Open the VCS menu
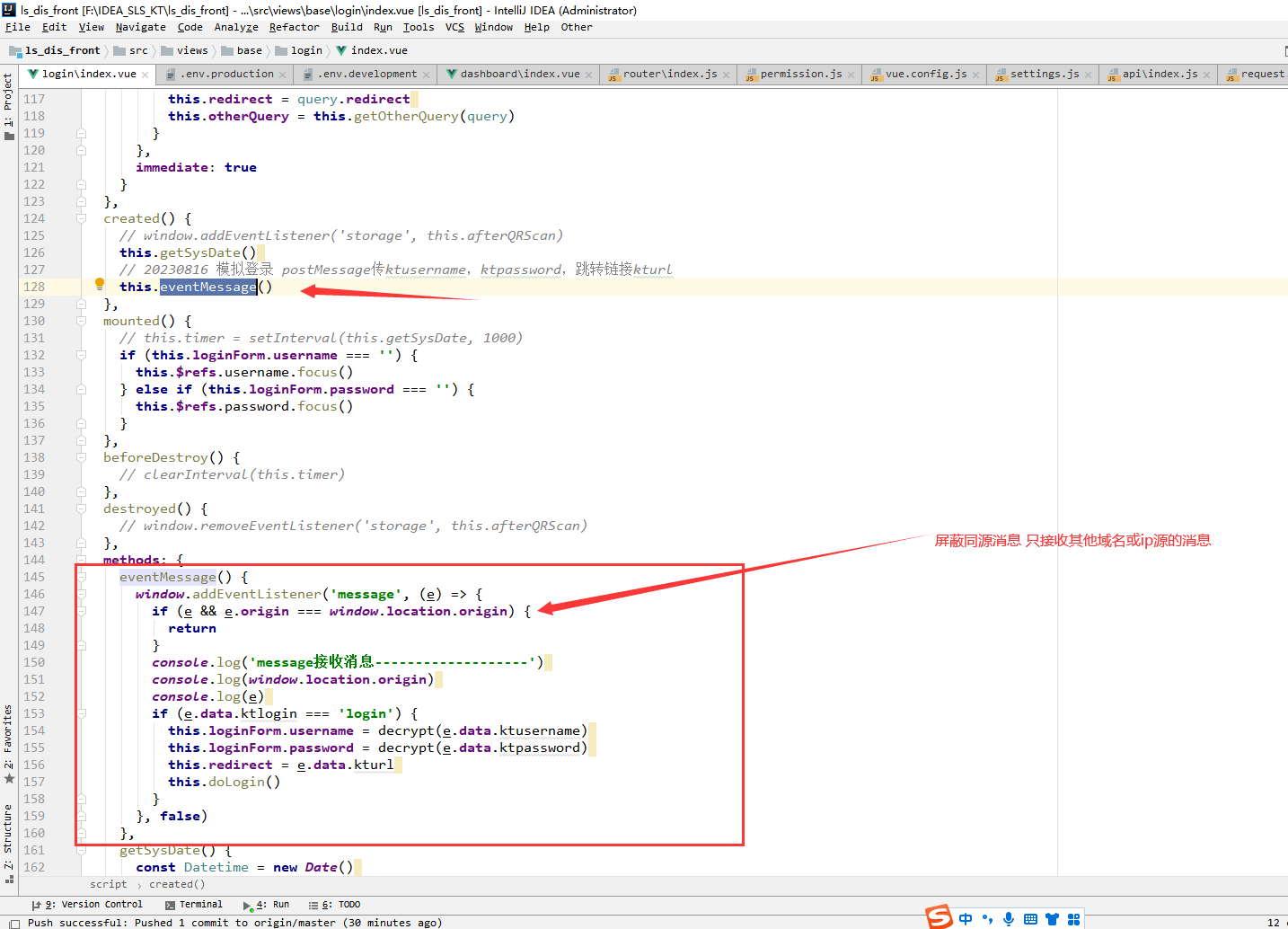 [455, 27]
